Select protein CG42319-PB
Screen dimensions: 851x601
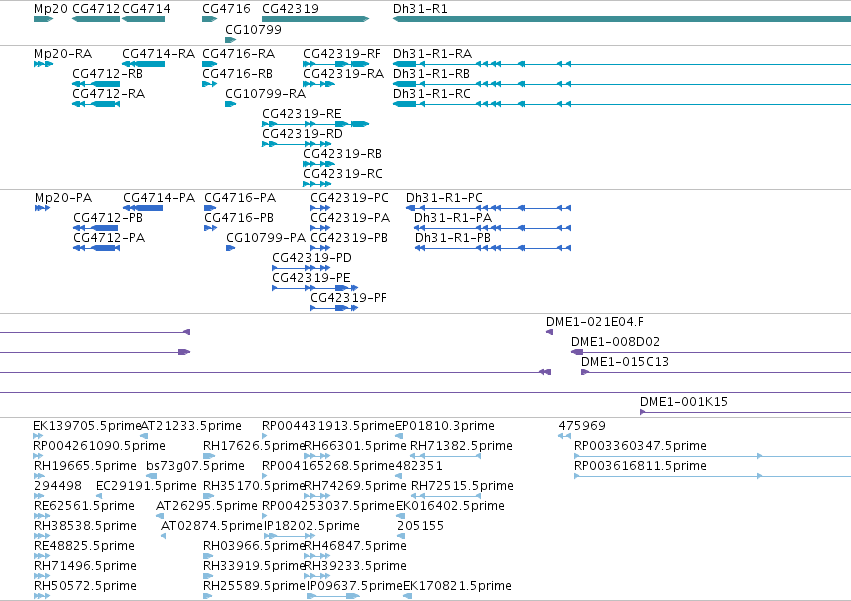tap(349, 238)
